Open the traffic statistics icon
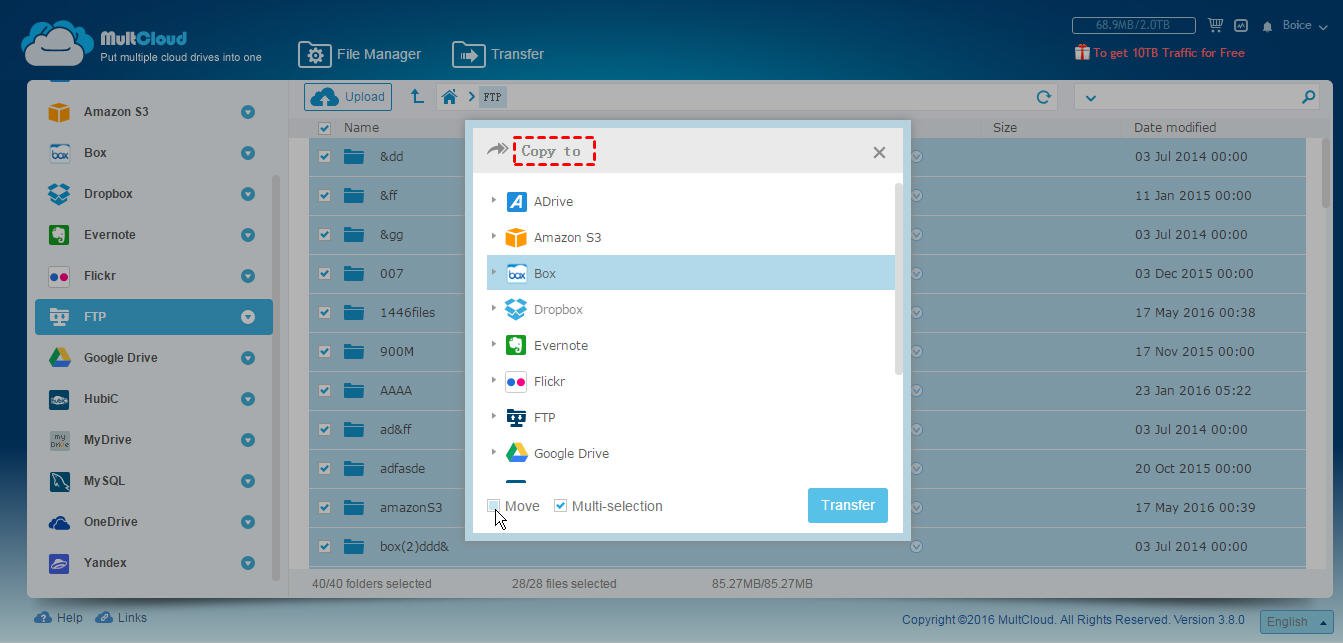 [1241, 25]
